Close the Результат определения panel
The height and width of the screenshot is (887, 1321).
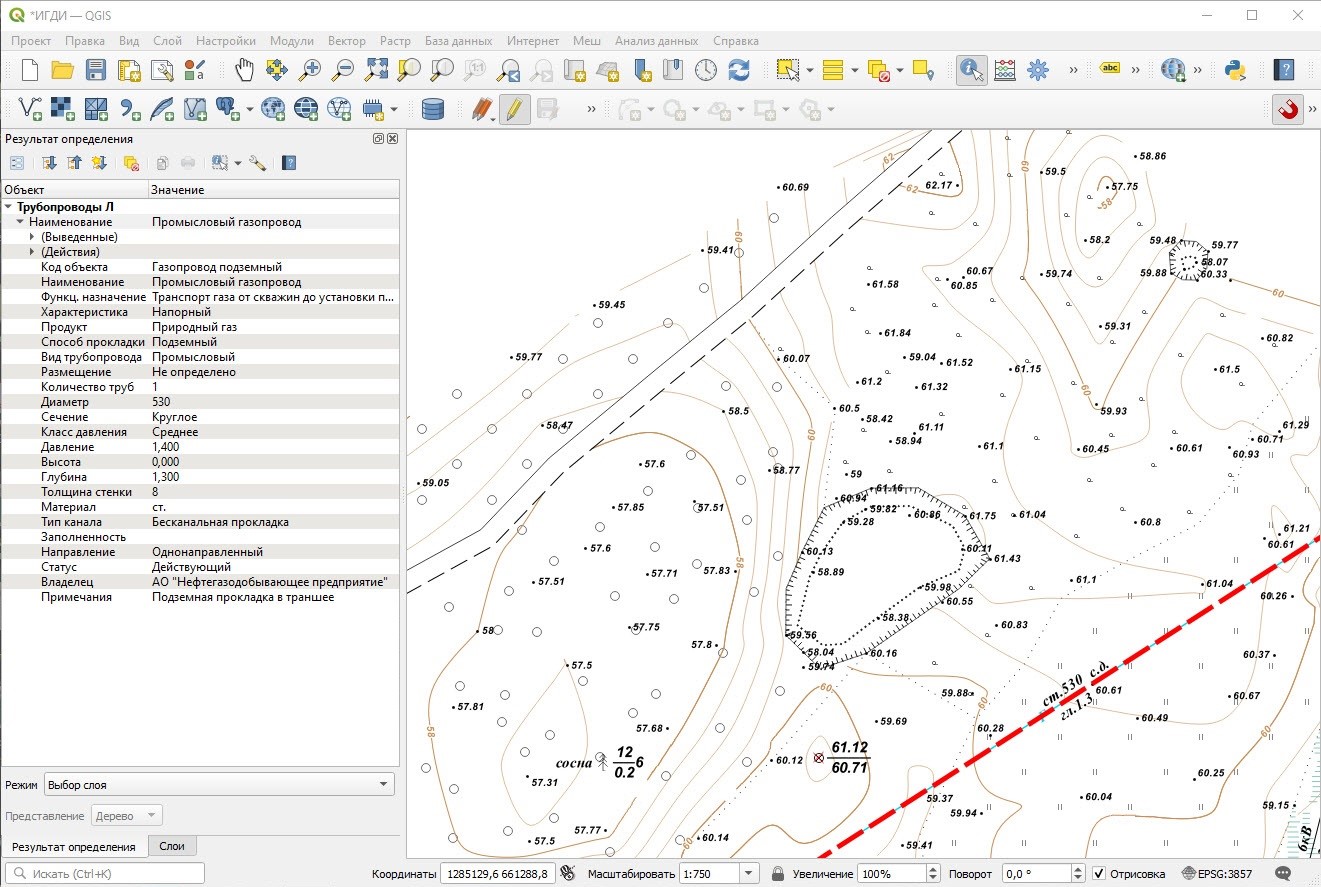392,139
